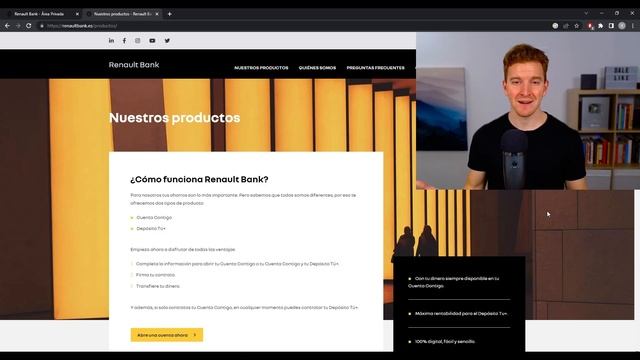The width and height of the screenshot is (640, 360).
Task: Go back to the previous page
Action: [x=7, y=26]
